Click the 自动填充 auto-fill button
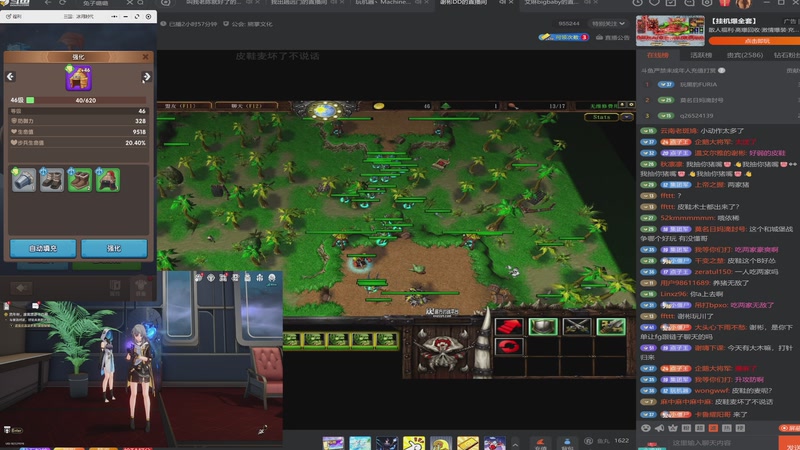This screenshot has width=800, height=450. (43, 248)
